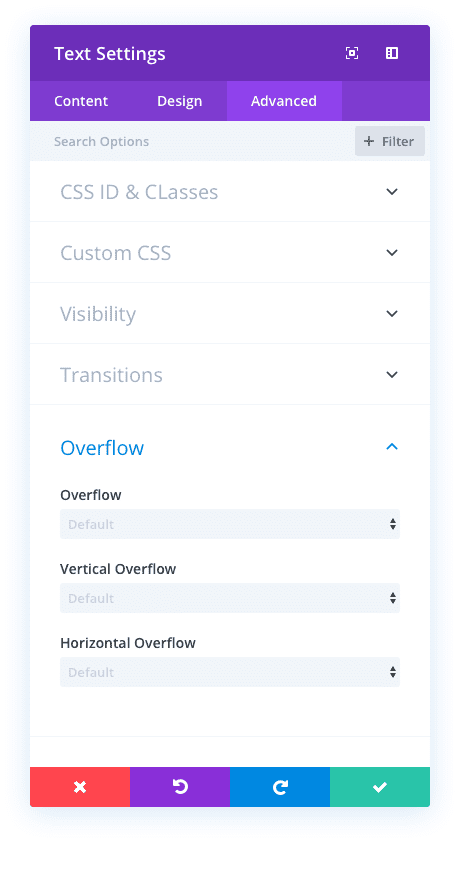460x889 pixels.
Task: Switch to the Content tab
Action: tap(81, 101)
